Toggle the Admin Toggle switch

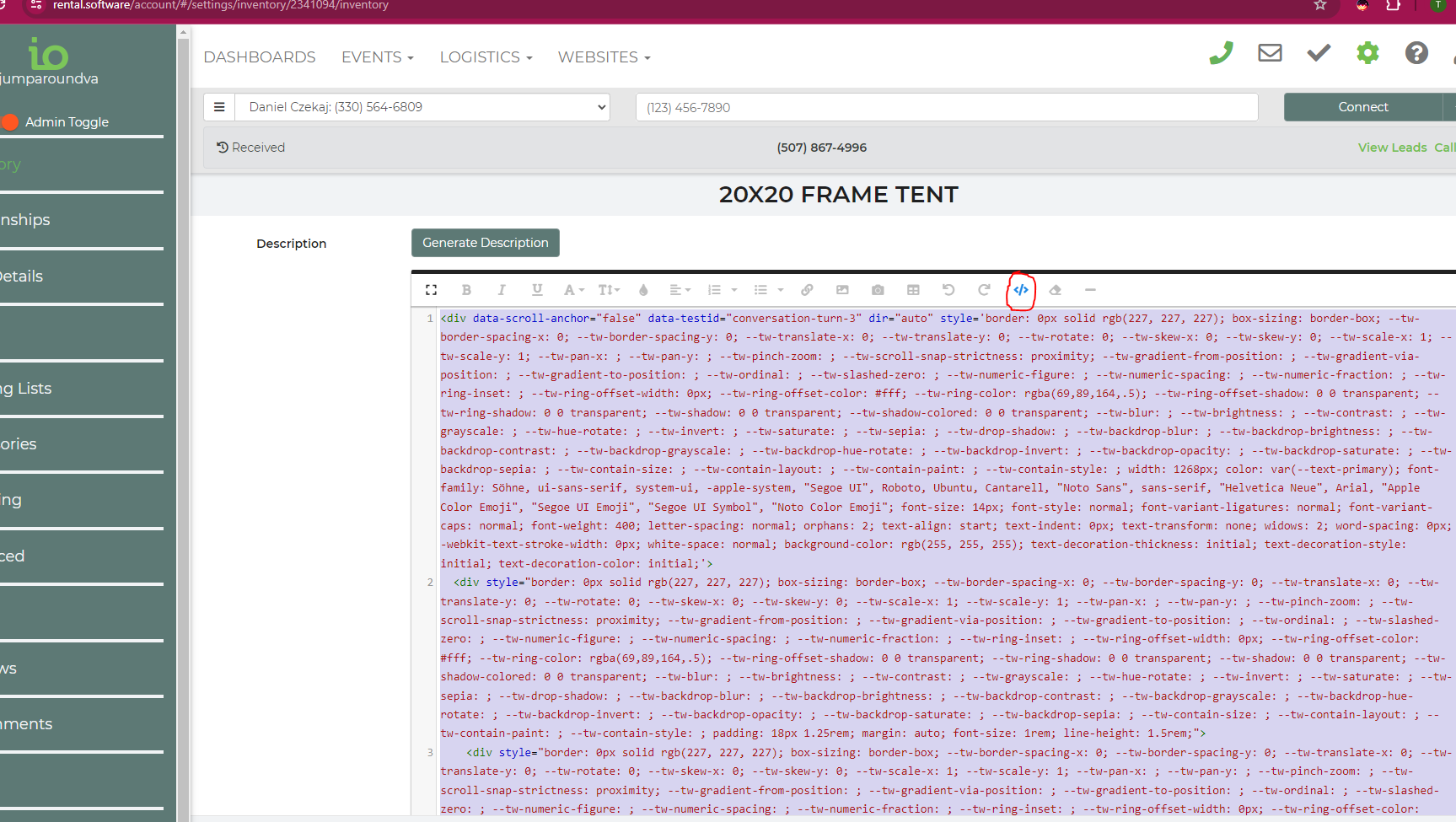click(11, 122)
